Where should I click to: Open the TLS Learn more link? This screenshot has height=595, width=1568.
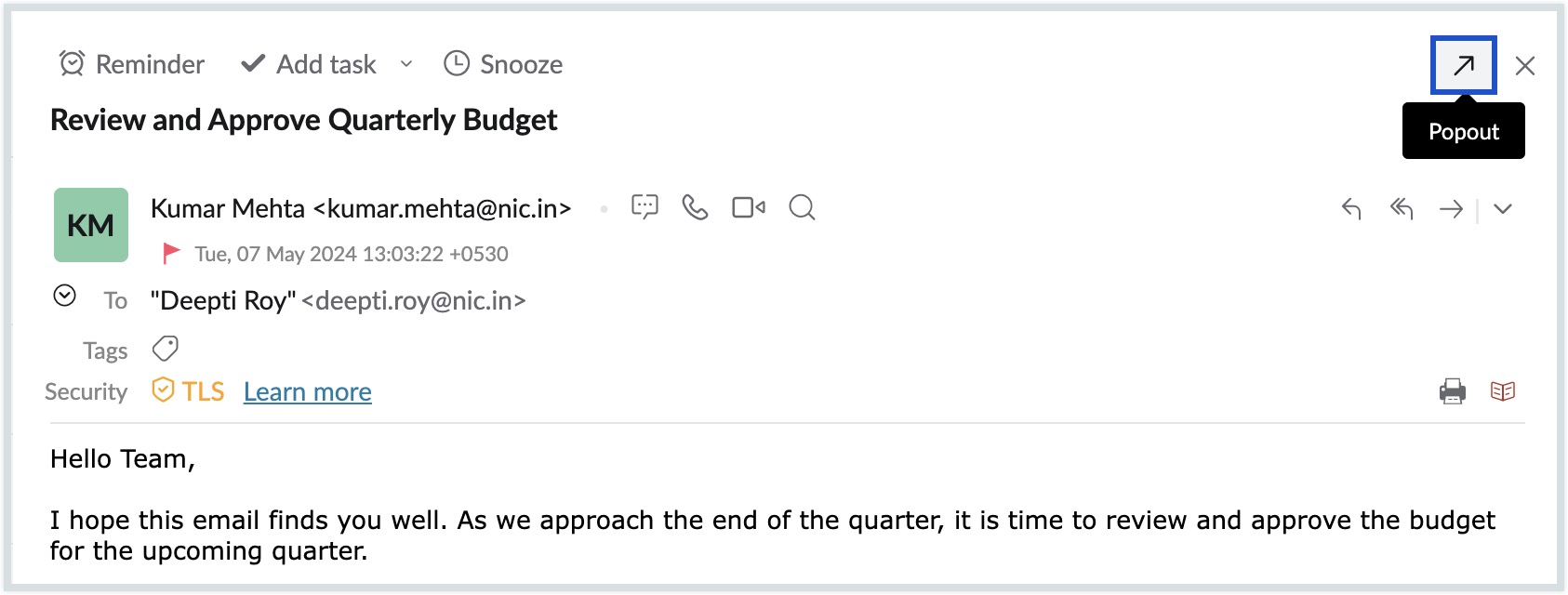point(308,391)
